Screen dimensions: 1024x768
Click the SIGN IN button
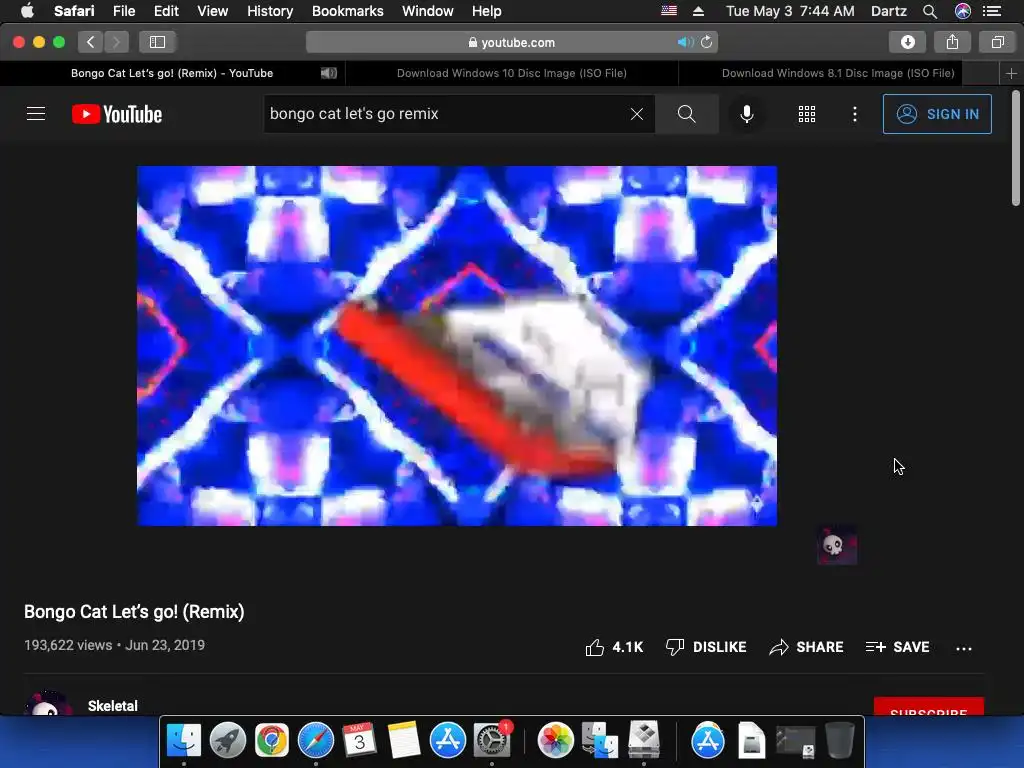coord(937,114)
